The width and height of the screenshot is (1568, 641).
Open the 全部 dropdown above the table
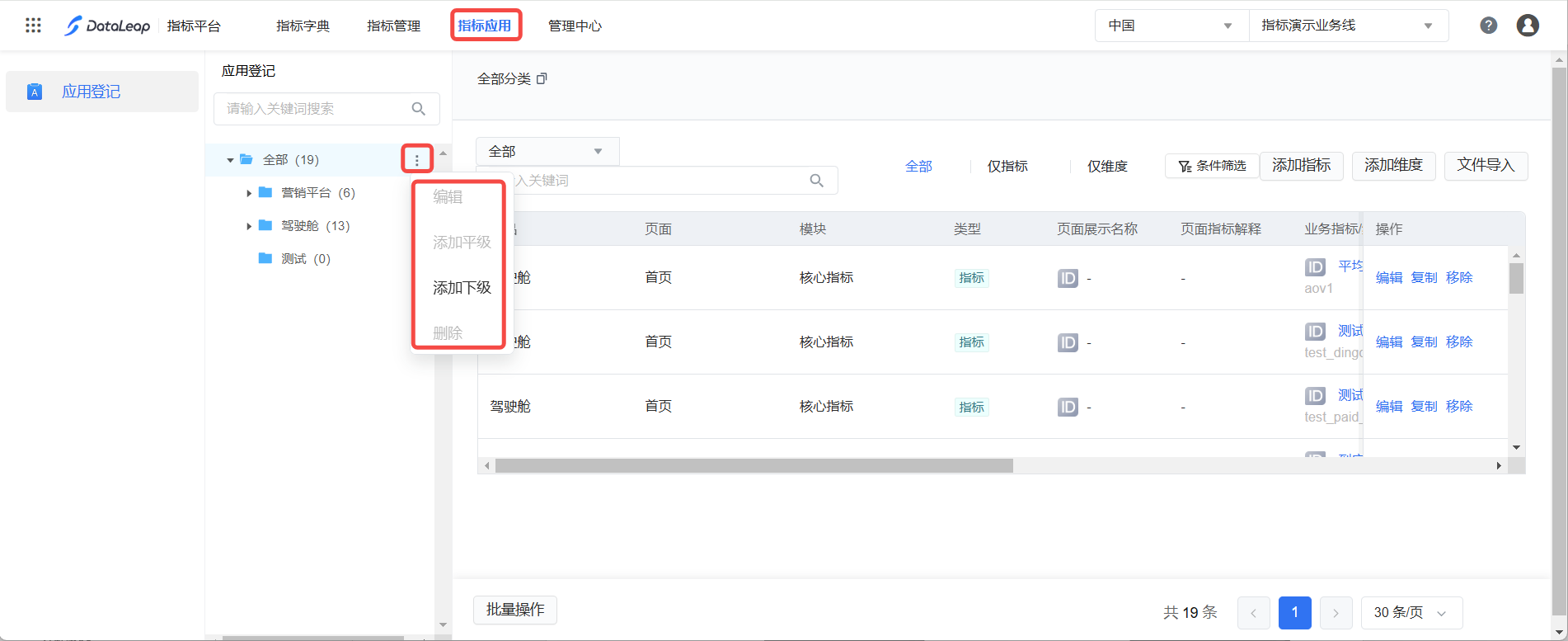(547, 152)
